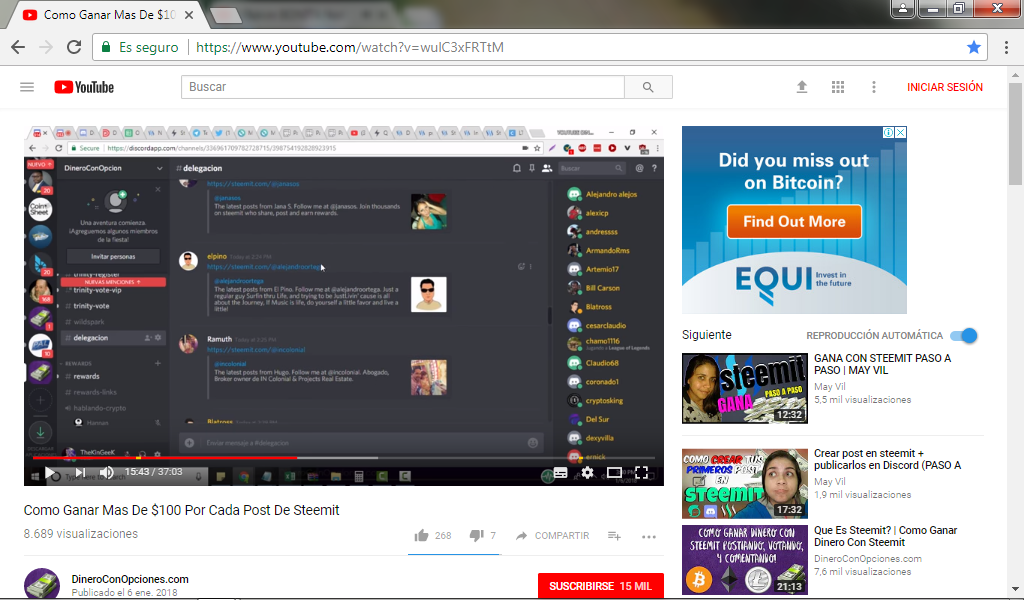Close the Como Ganar Mas tab

click(x=189, y=14)
